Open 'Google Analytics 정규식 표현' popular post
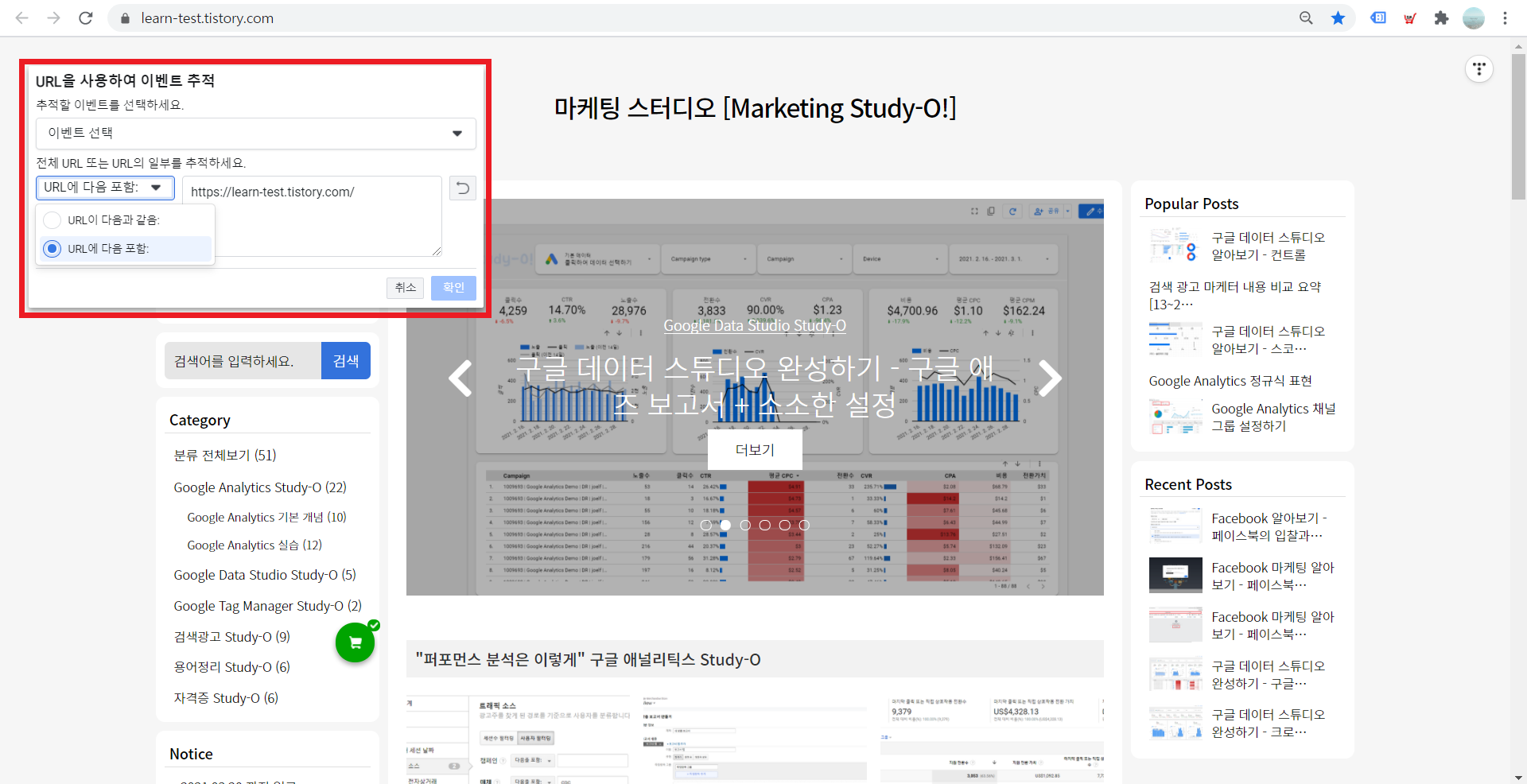 pyautogui.click(x=1230, y=381)
